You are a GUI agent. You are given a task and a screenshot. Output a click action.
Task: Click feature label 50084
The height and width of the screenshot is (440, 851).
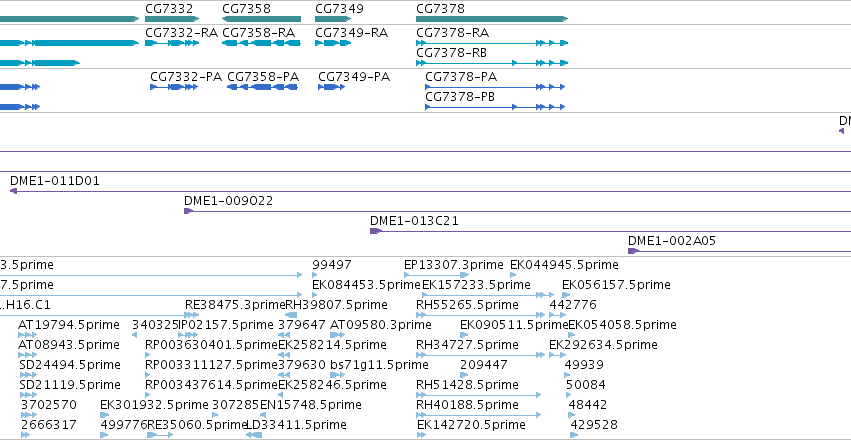[586, 385]
